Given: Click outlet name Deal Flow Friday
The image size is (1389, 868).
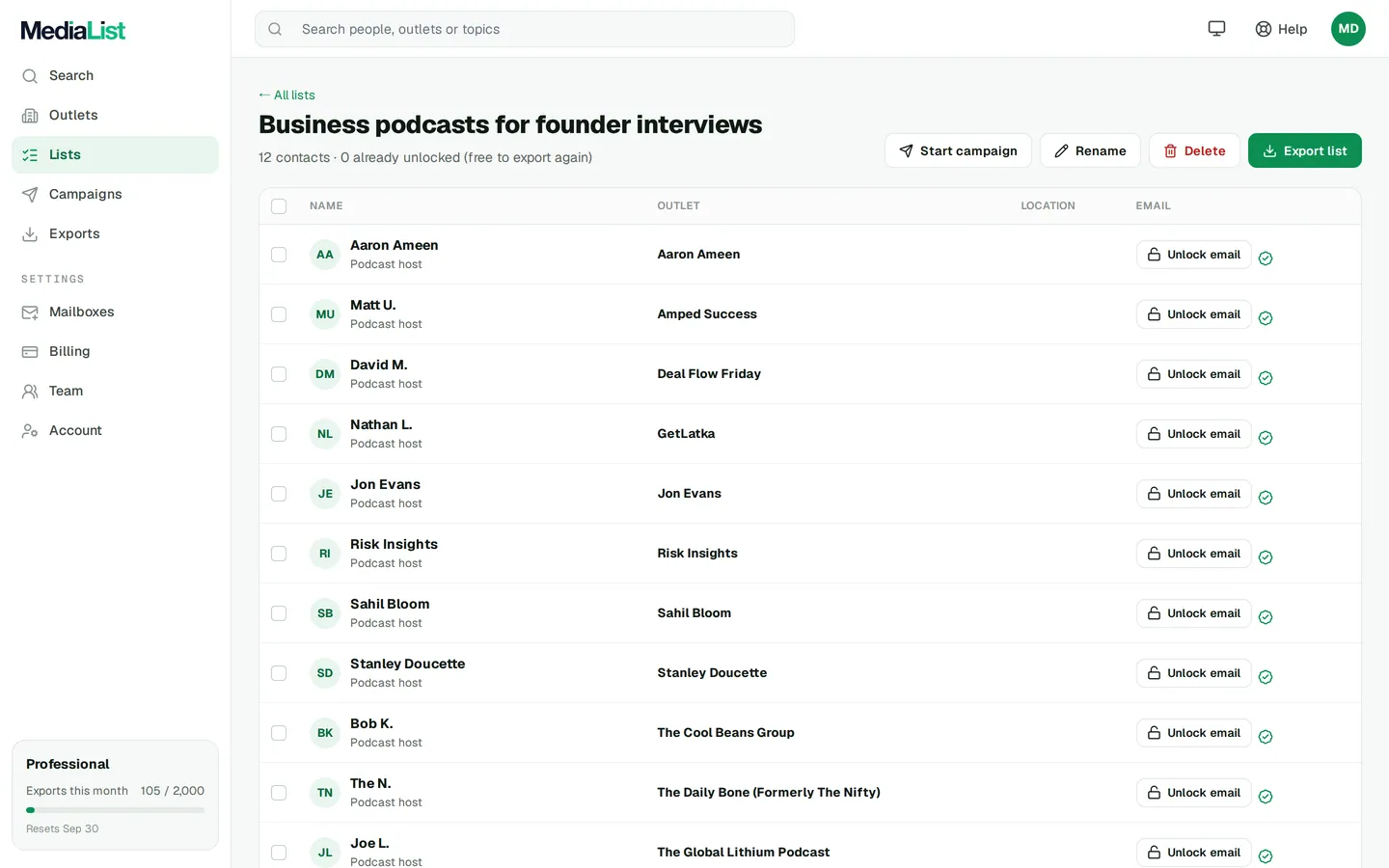Looking at the screenshot, I should point(709,374).
